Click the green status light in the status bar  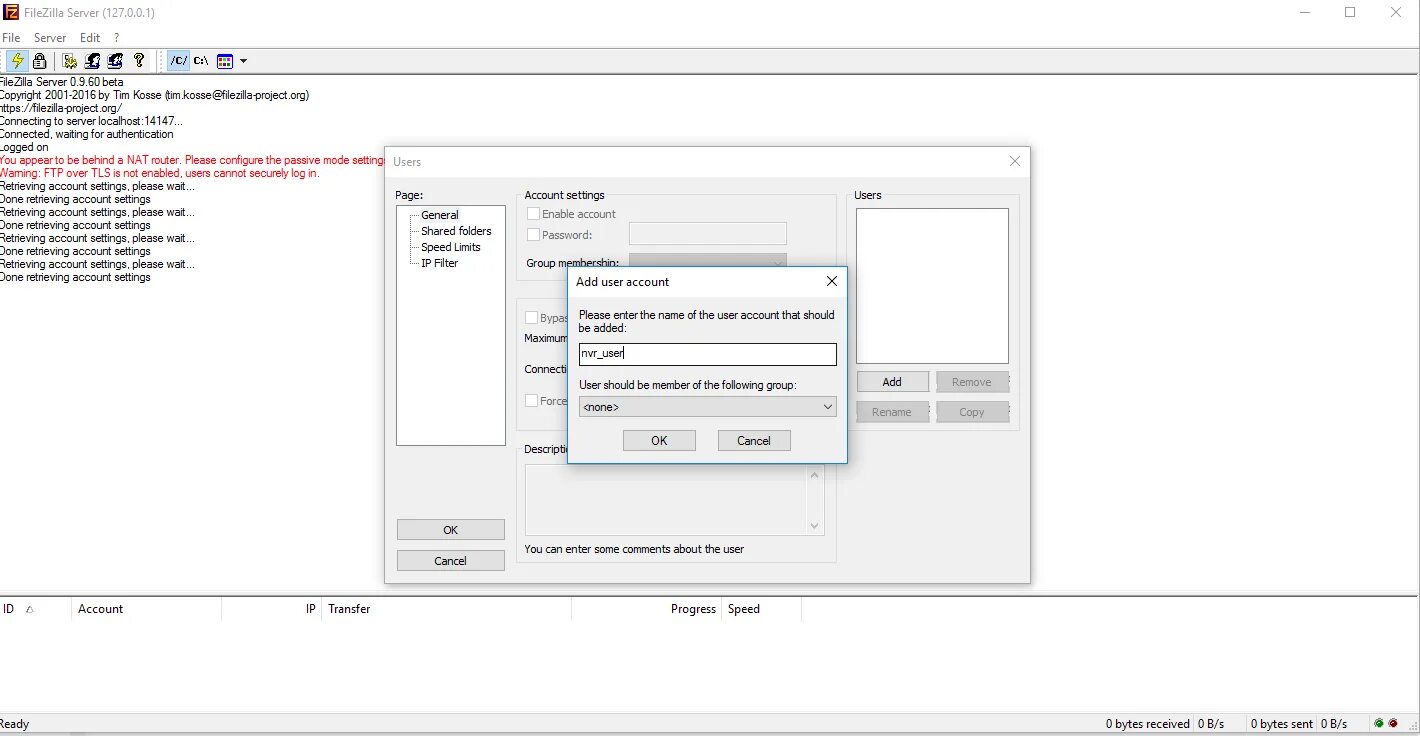pyautogui.click(x=1379, y=723)
